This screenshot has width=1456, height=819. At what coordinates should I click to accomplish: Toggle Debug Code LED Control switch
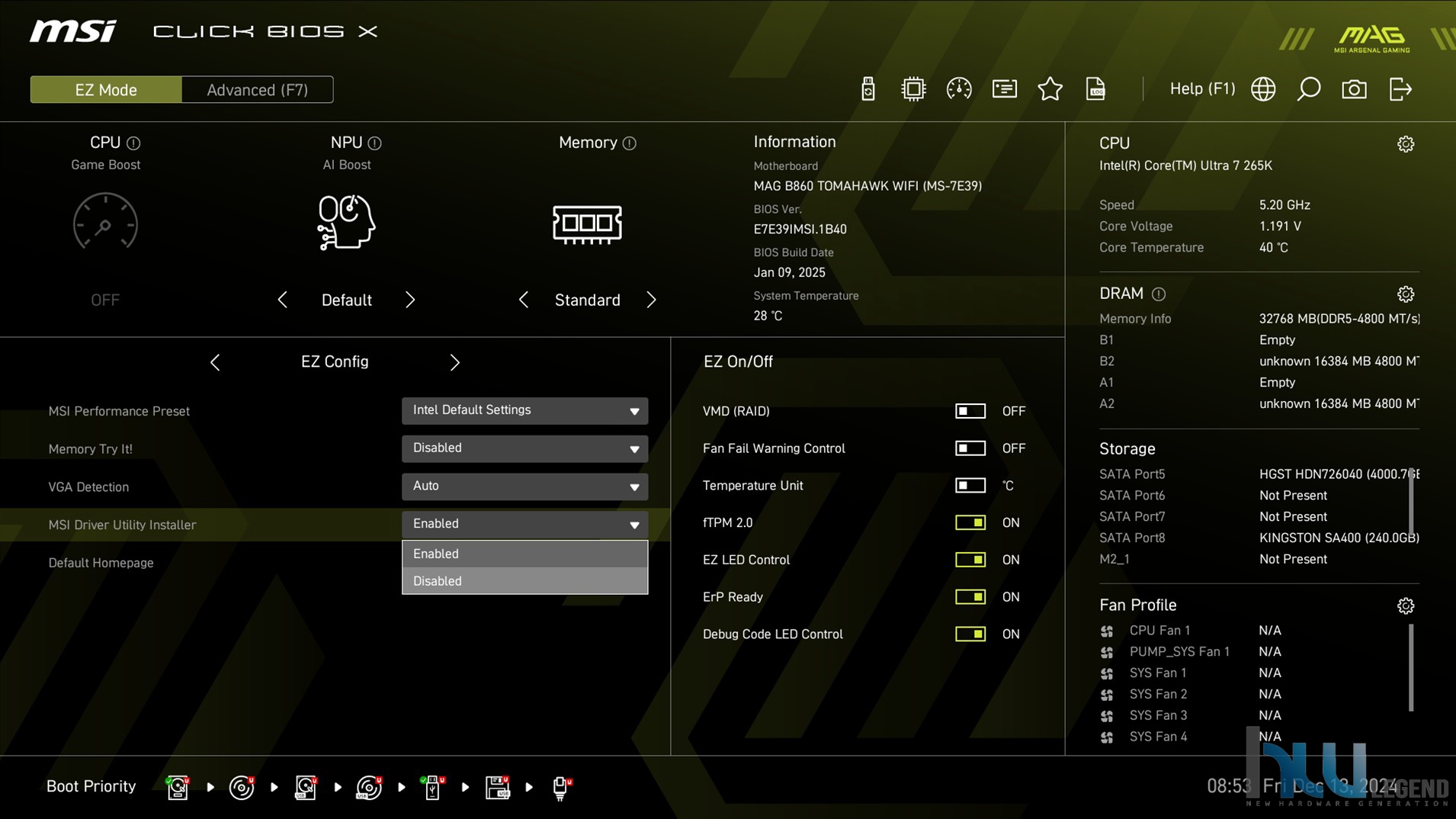coord(970,634)
